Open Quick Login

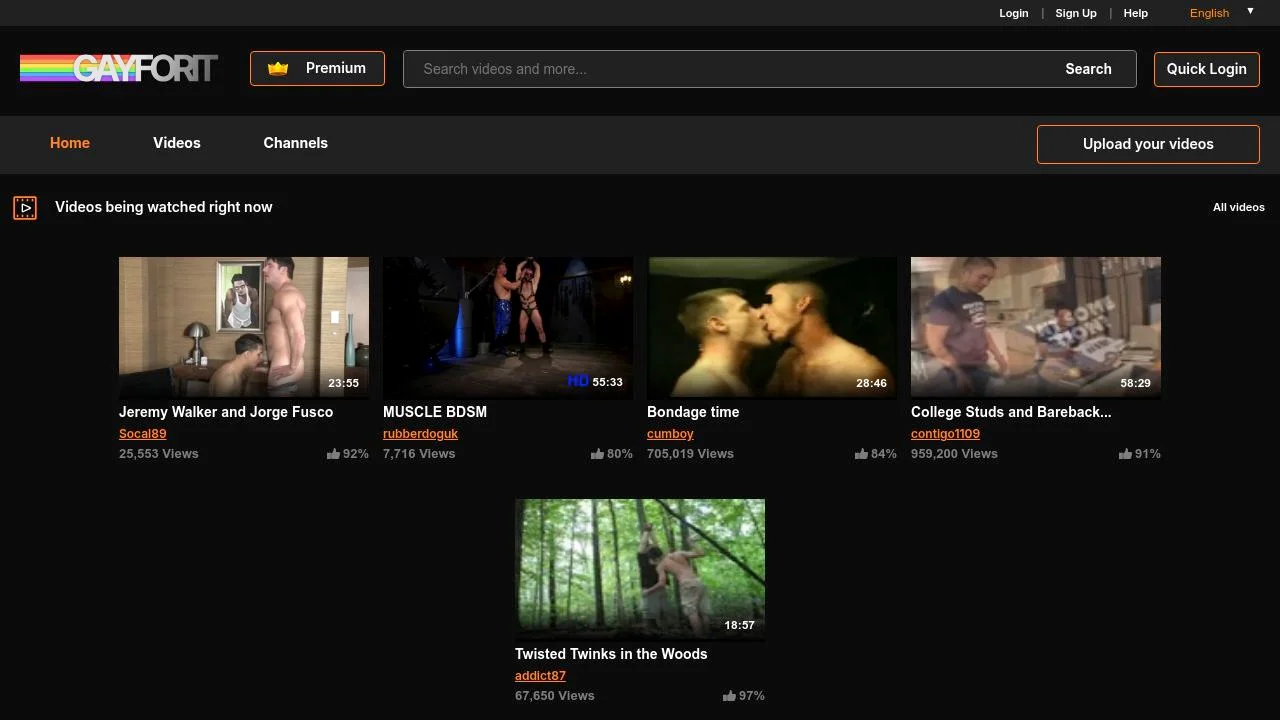1206,69
